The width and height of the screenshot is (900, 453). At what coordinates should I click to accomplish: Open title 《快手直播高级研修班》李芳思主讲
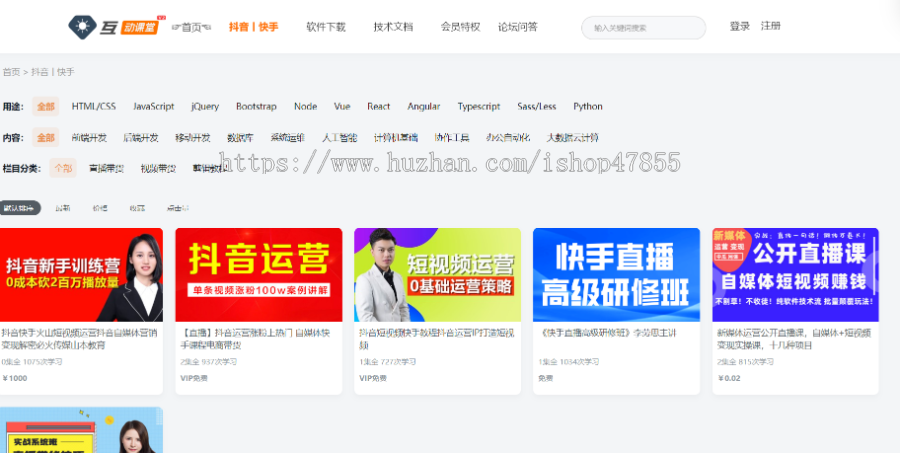click(x=608, y=332)
